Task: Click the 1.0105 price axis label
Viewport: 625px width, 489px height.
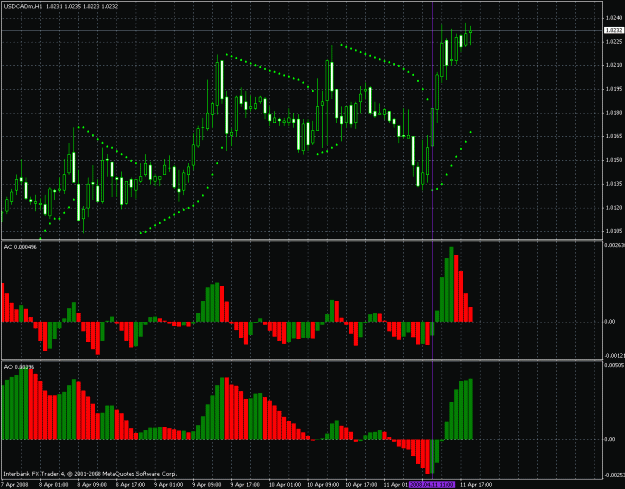Action: (614, 231)
